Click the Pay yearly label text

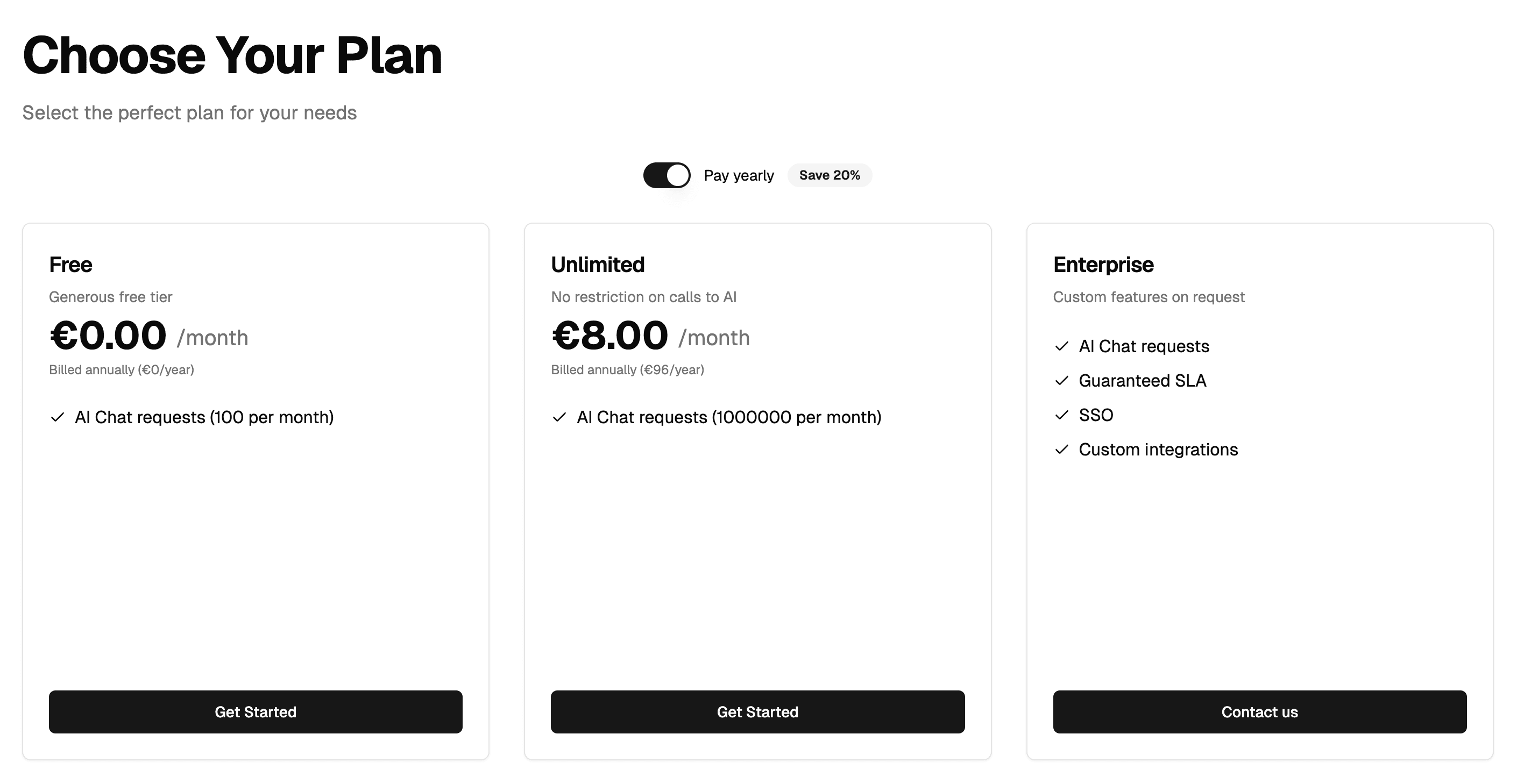click(739, 175)
